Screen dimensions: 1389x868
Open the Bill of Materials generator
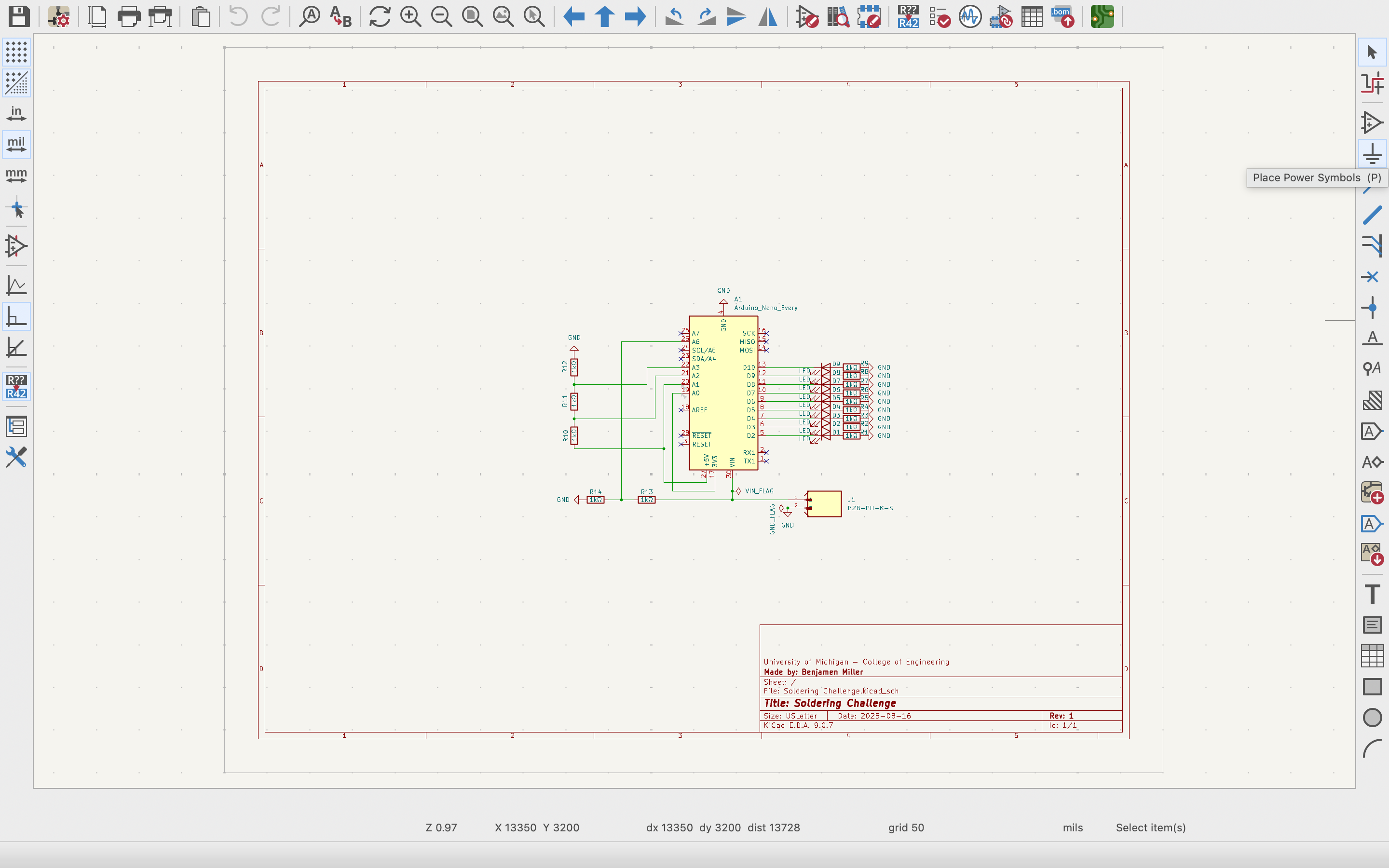(x=1062, y=17)
